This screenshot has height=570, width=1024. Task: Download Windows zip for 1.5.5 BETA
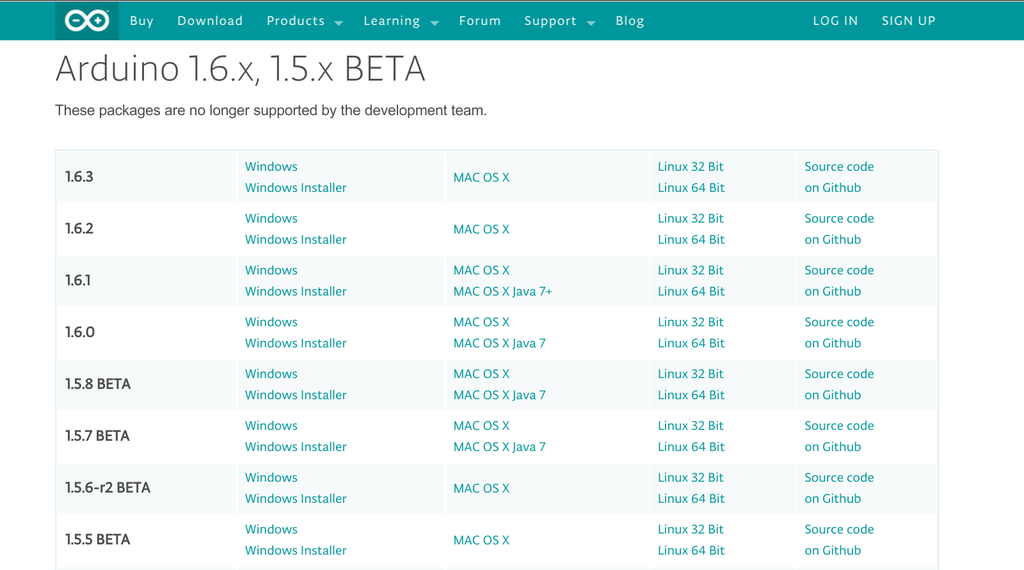point(271,529)
